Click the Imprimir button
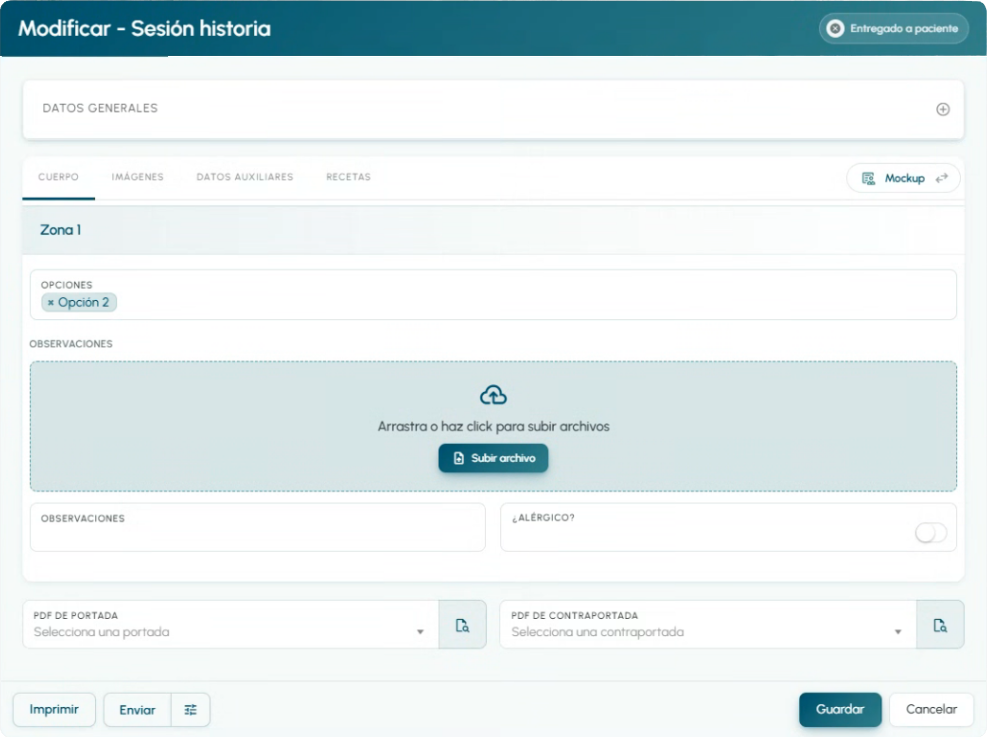Screen dimensions: 987x737 pos(54,709)
